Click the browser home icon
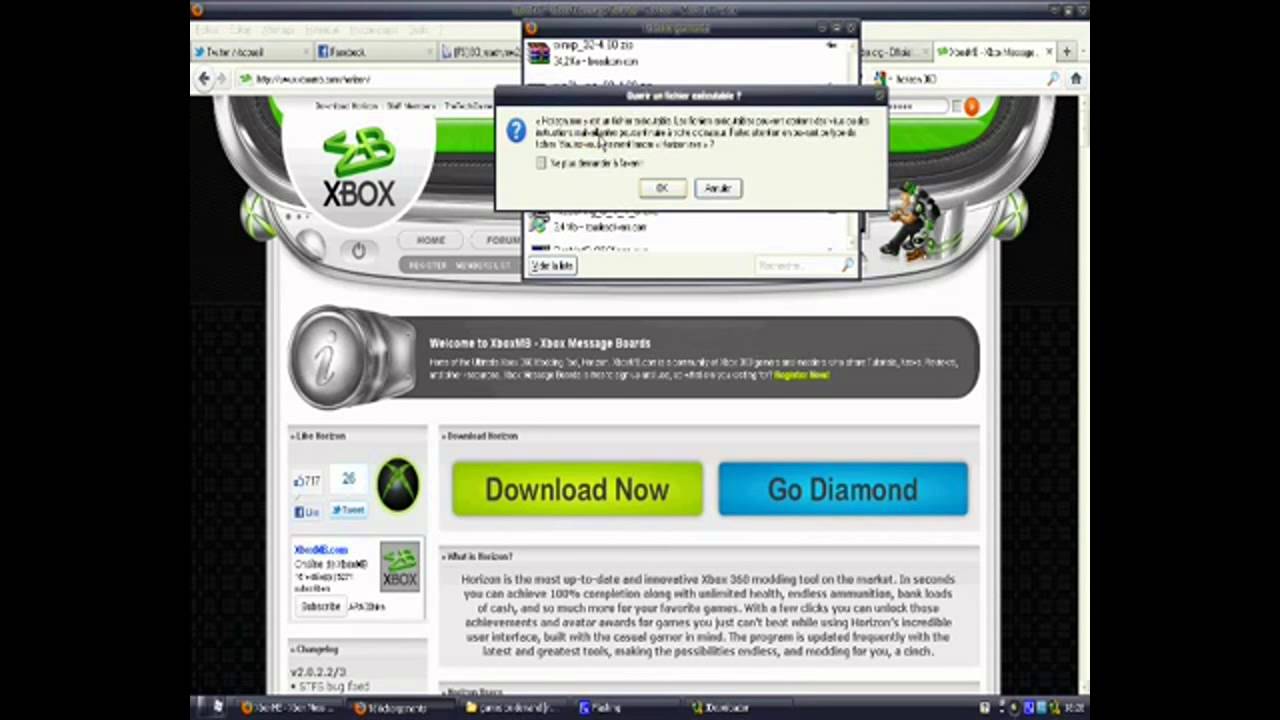The width and height of the screenshot is (1280, 720). click(1076, 79)
